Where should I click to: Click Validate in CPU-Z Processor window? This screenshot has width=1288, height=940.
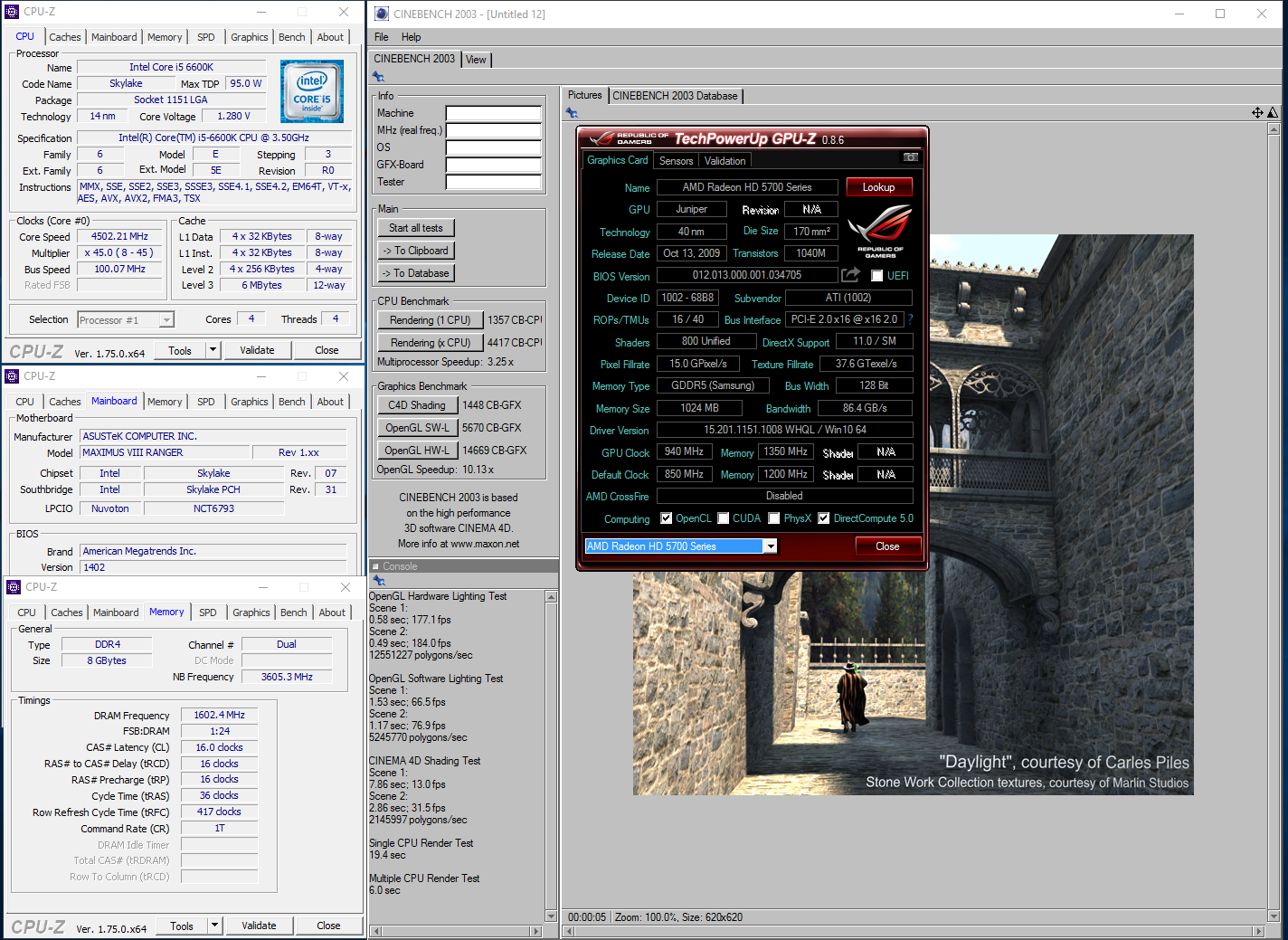tap(257, 350)
